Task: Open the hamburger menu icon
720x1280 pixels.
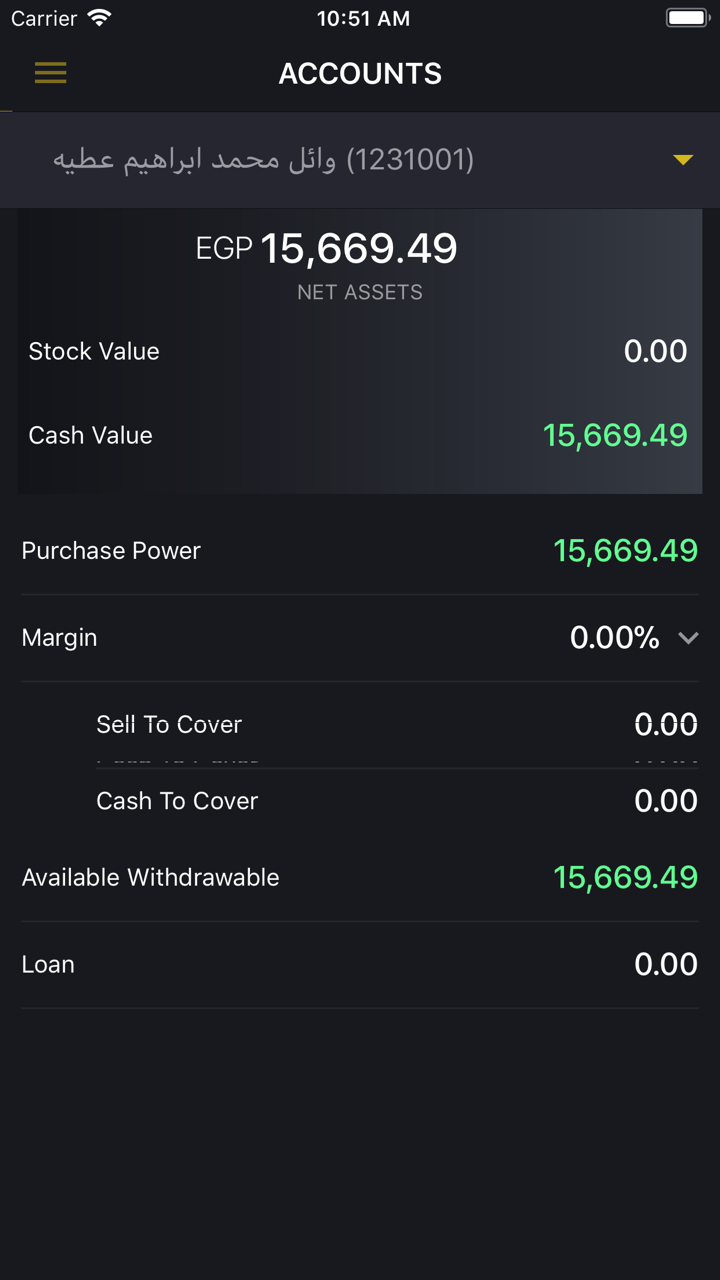Action: (x=50, y=73)
